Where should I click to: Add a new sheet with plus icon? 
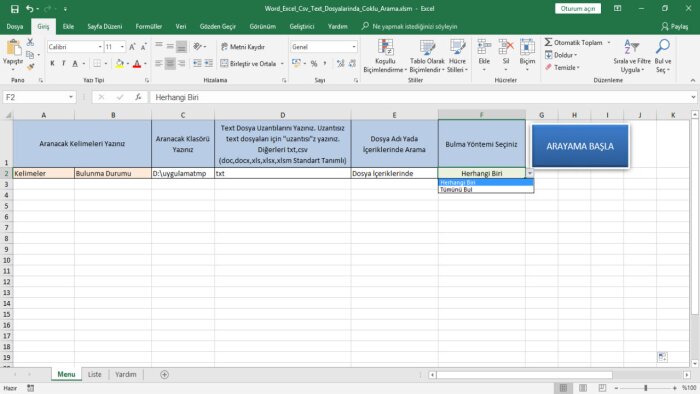(164, 374)
